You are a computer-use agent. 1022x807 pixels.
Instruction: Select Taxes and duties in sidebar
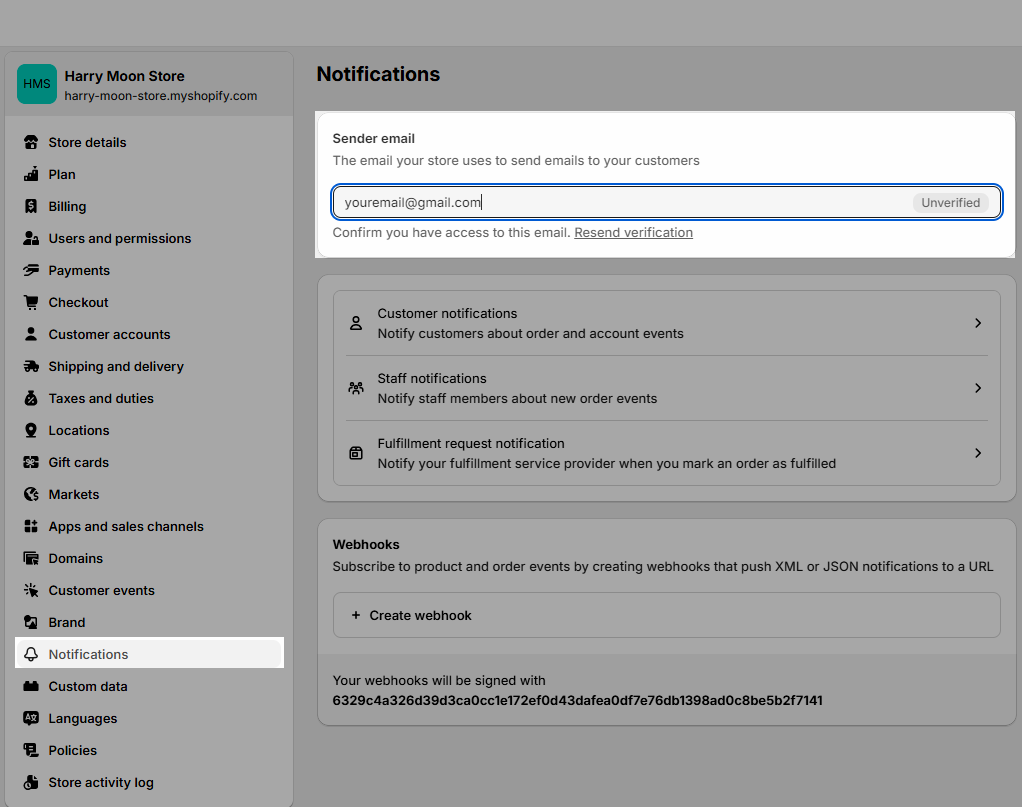point(149,398)
